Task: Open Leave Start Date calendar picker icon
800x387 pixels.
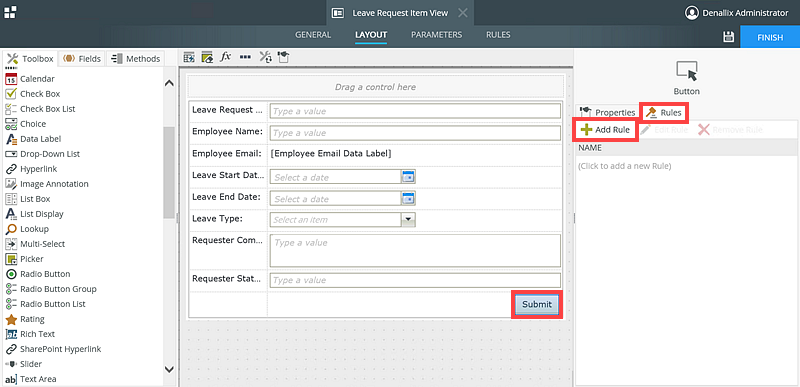Action: pyautogui.click(x=408, y=177)
